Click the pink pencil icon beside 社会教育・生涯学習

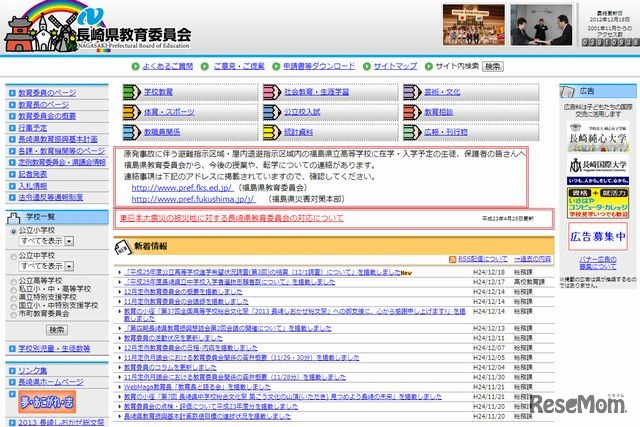[272, 92]
